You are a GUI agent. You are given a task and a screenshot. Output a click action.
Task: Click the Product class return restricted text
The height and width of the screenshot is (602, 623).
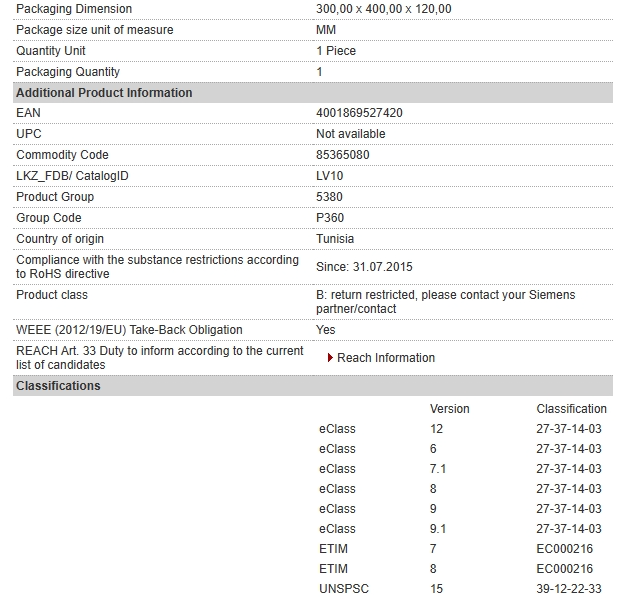445,302
